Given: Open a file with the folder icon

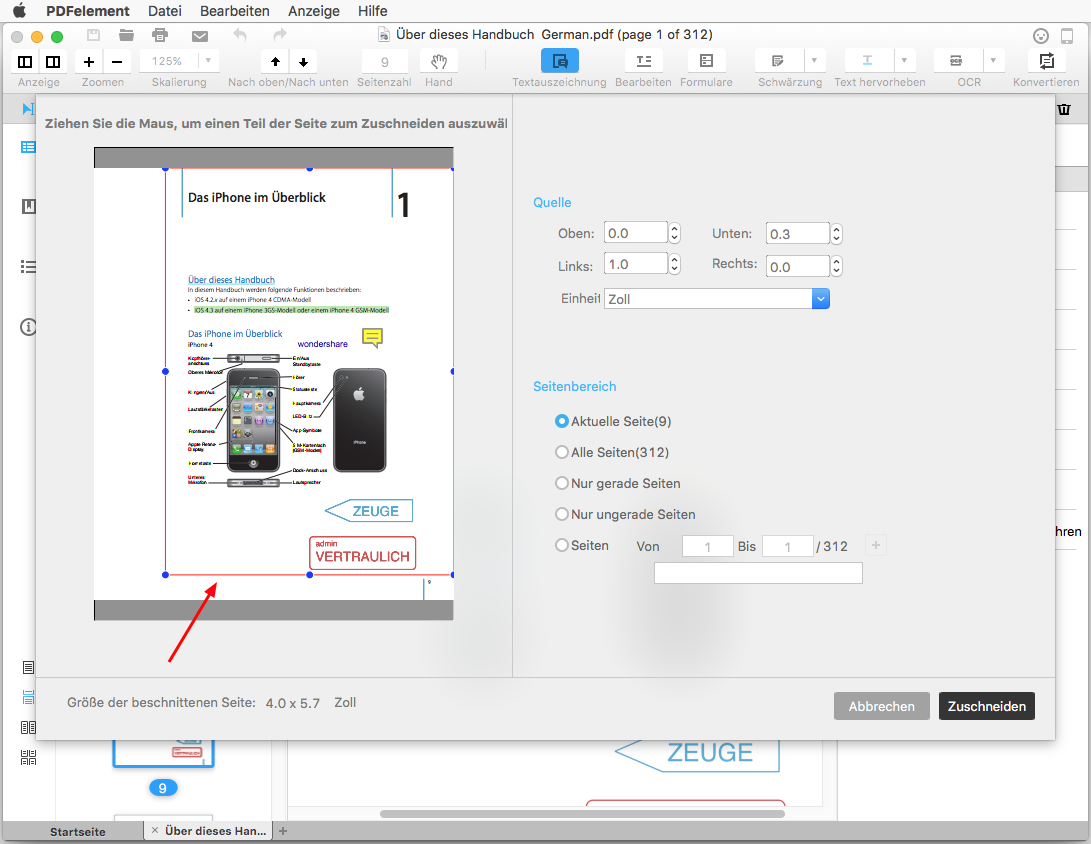Looking at the screenshot, I should pos(126,35).
